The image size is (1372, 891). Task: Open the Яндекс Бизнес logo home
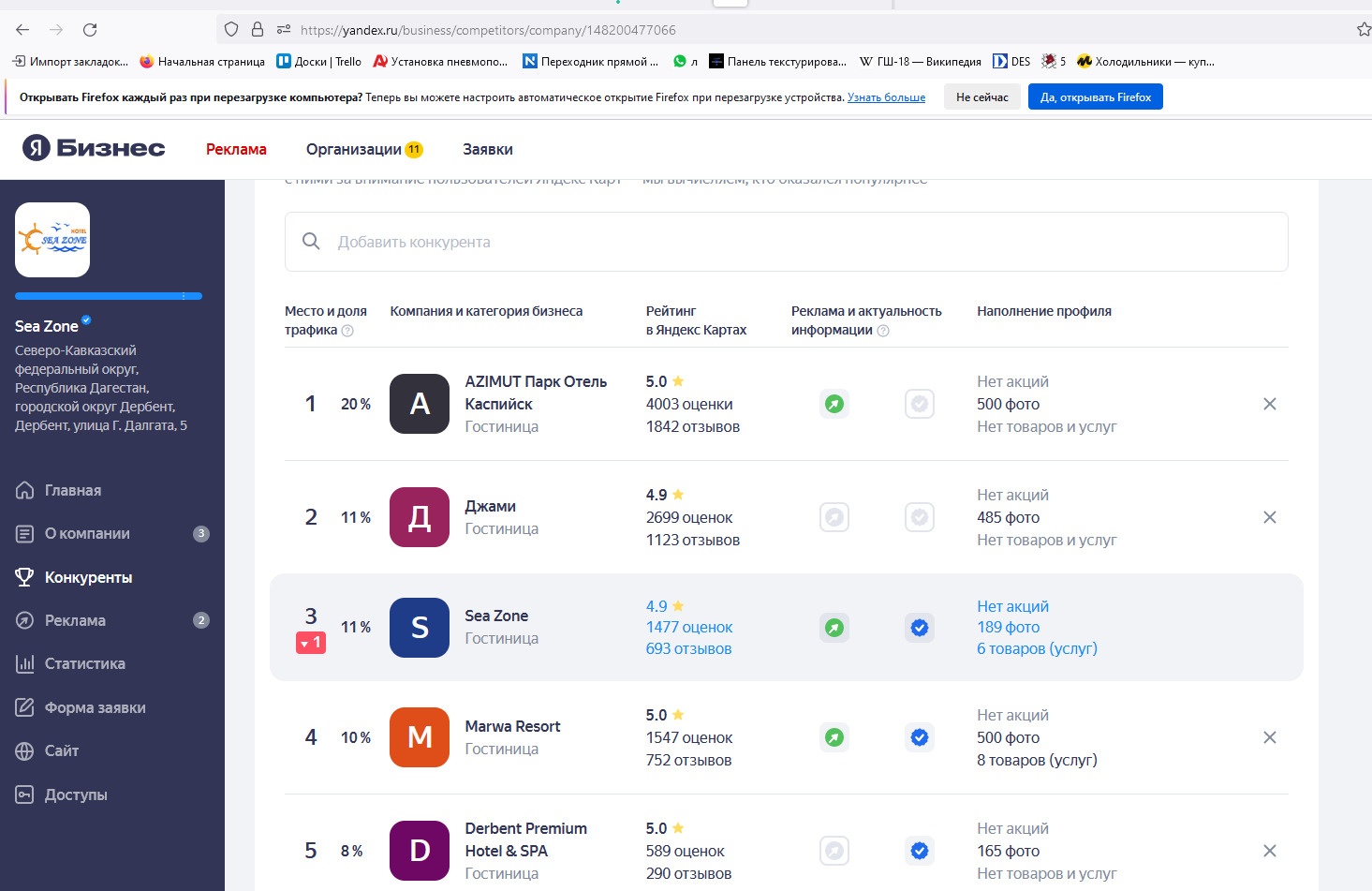[94, 148]
